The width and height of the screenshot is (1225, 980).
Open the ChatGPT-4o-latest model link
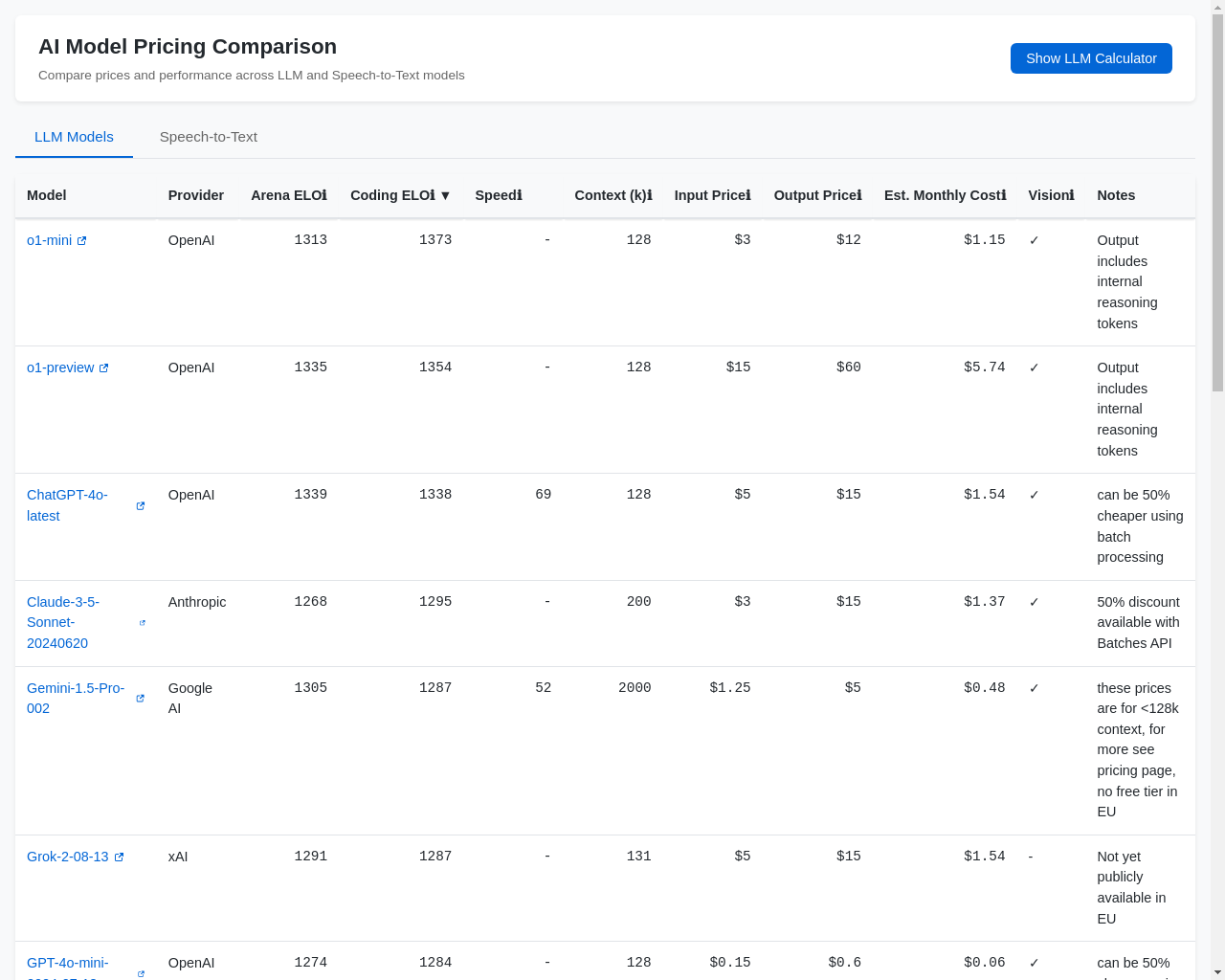(x=67, y=505)
